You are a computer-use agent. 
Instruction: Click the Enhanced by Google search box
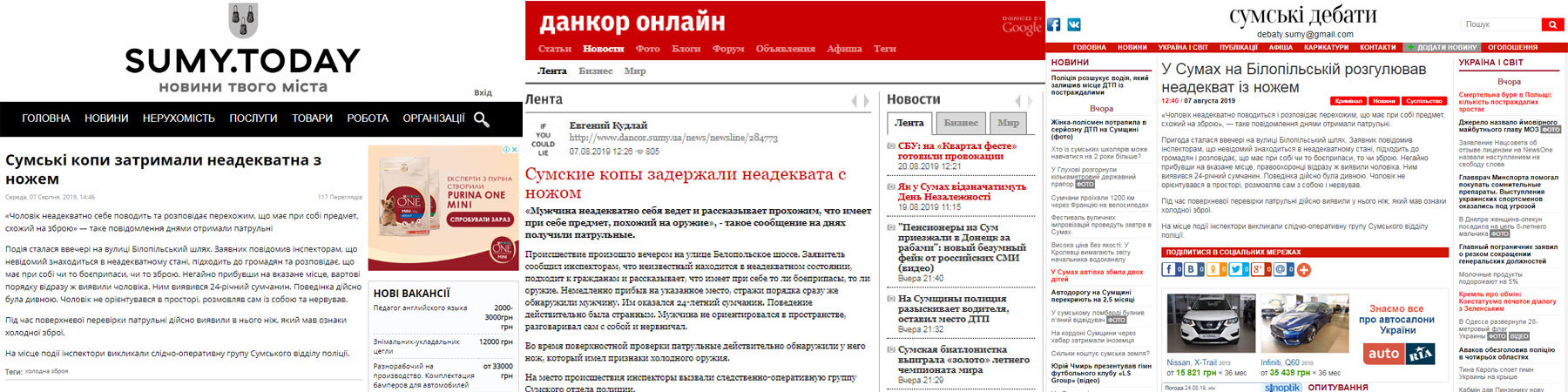point(1021,25)
